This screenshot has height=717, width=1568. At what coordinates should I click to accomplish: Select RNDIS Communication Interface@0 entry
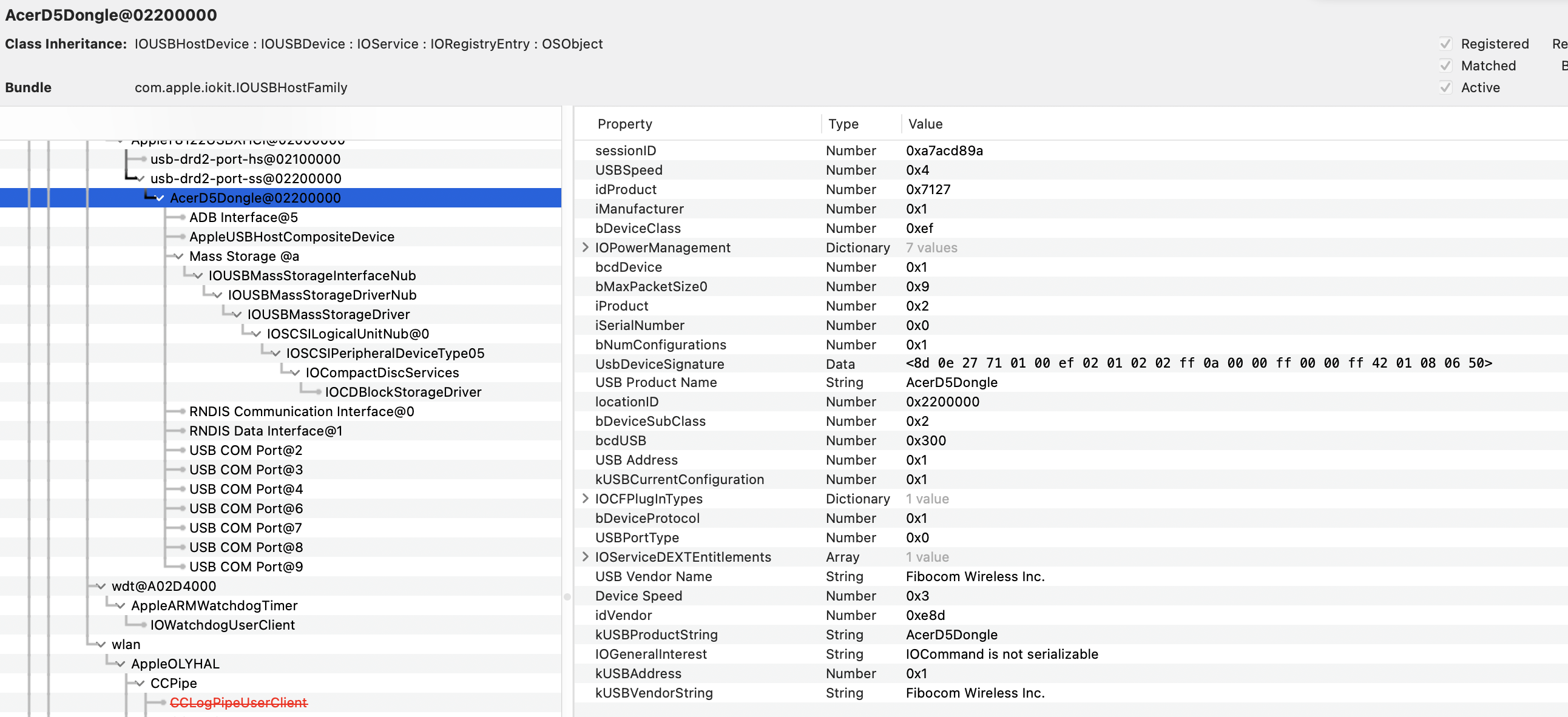[x=302, y=411]
